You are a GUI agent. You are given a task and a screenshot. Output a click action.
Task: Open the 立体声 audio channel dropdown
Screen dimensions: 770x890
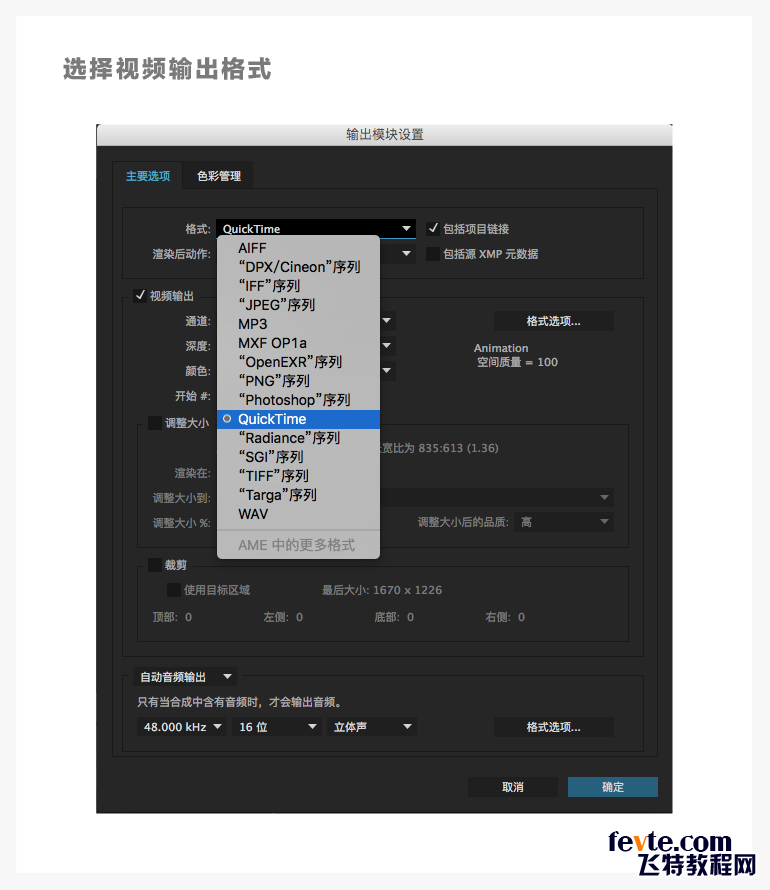click(x=371, y=727)
